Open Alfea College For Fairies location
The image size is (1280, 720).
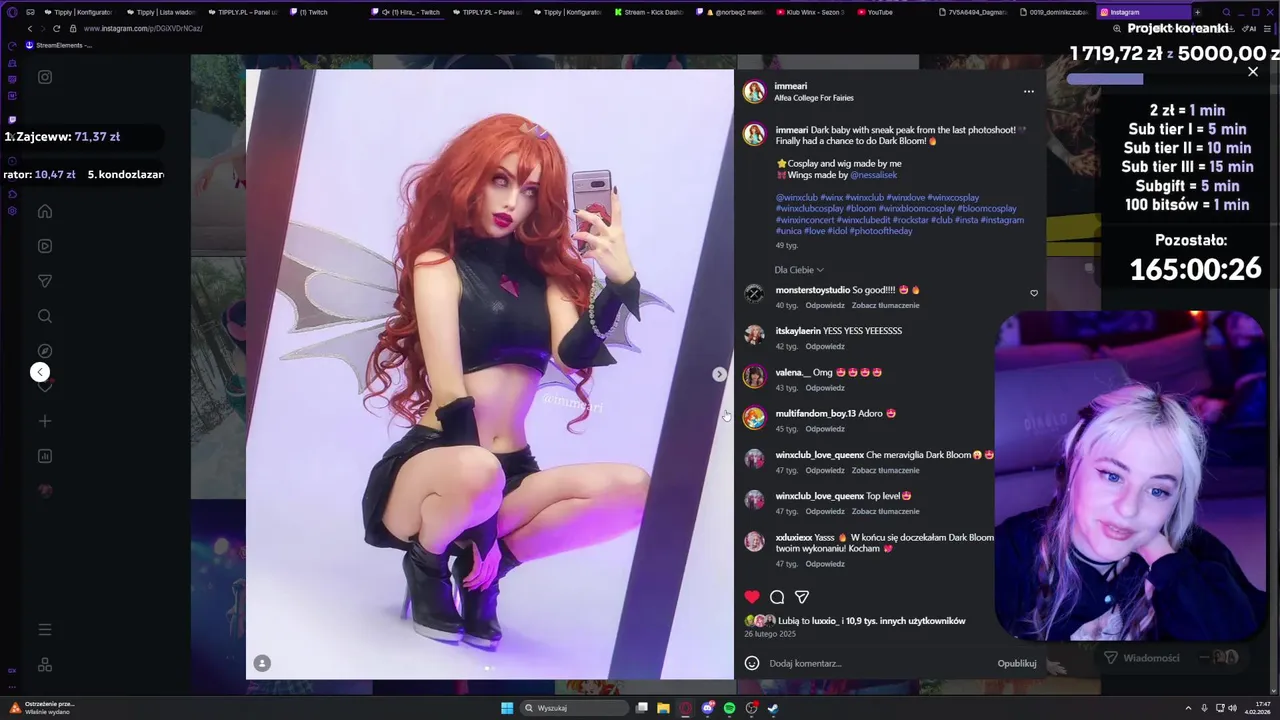coord(814,98)
